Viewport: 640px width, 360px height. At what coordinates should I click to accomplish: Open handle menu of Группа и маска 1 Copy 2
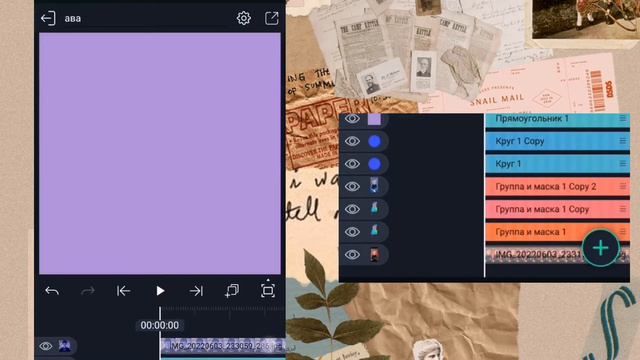[x=622, y=186]
